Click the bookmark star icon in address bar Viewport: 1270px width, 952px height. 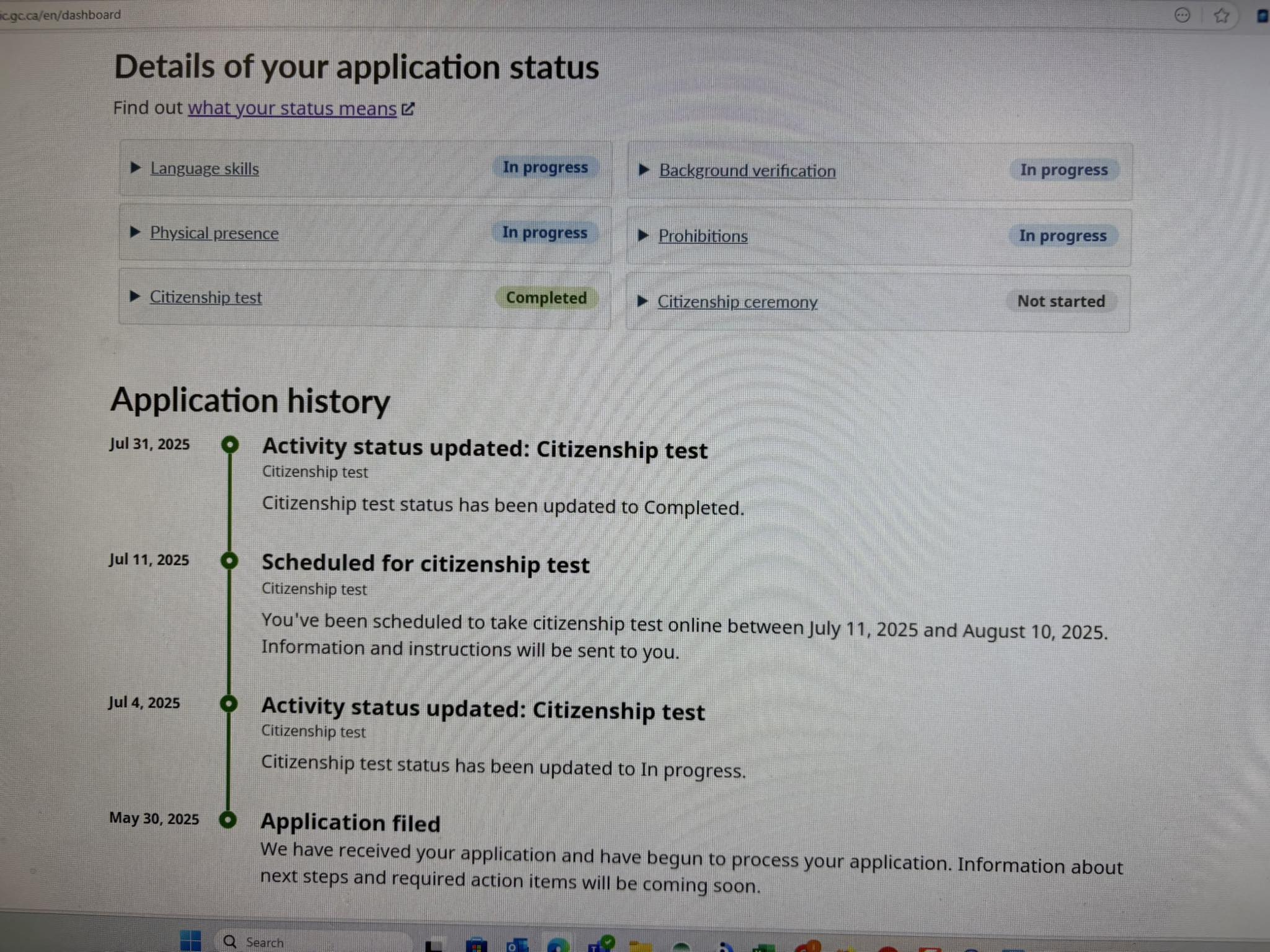point(1221,15)
